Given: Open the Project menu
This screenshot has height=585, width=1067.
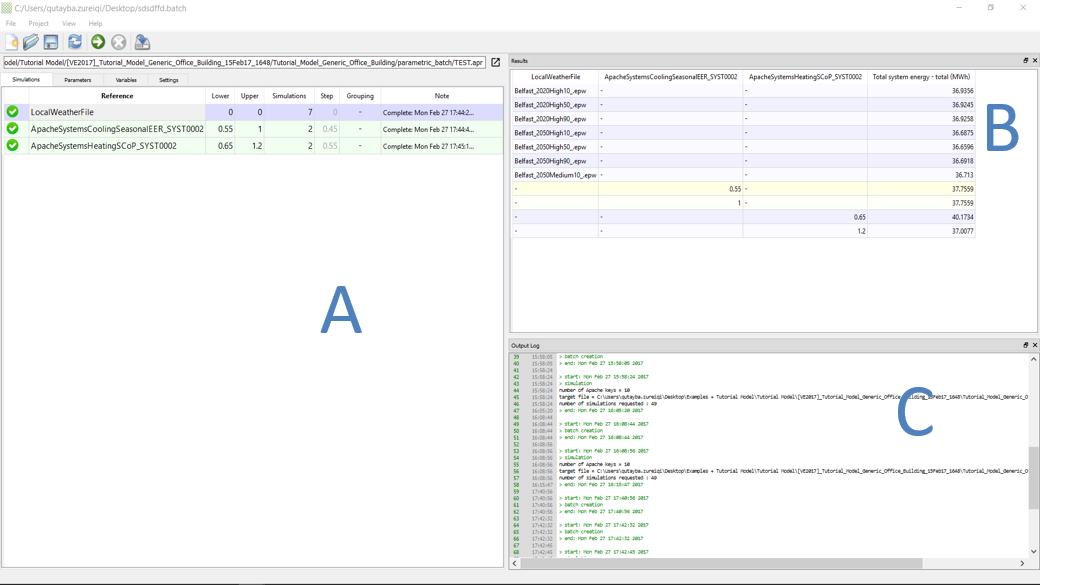Looking at the screenshot, I should [38, 23].
